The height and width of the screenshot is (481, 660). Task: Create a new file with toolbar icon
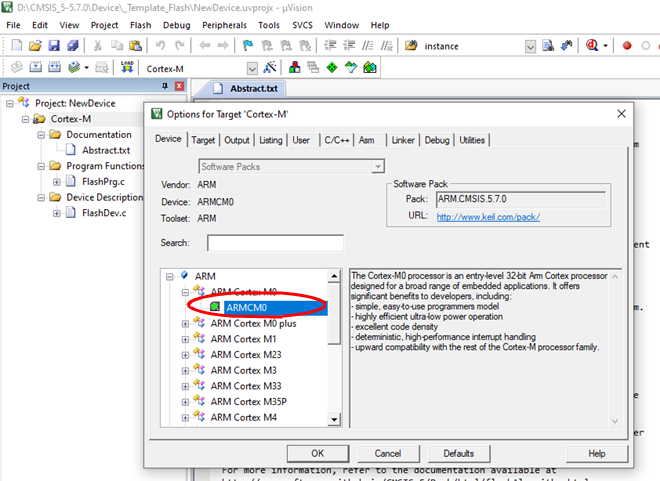(16, 45)
